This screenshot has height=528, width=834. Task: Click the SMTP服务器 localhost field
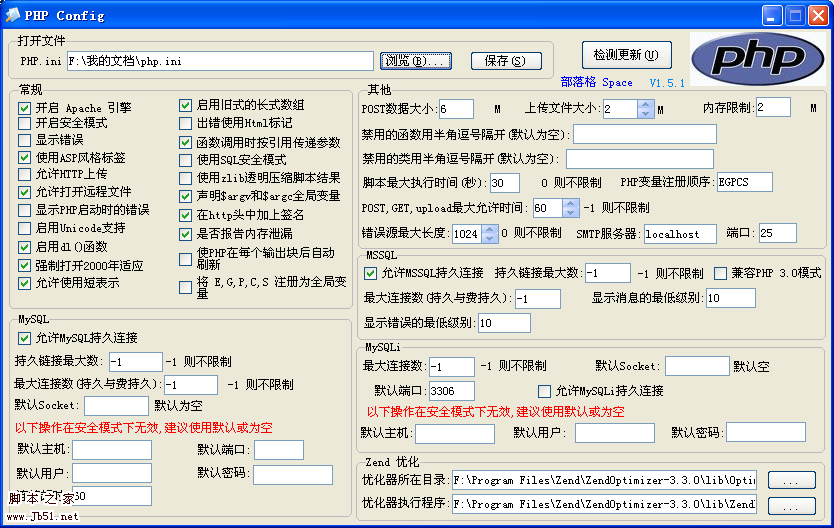pos(680,234)
